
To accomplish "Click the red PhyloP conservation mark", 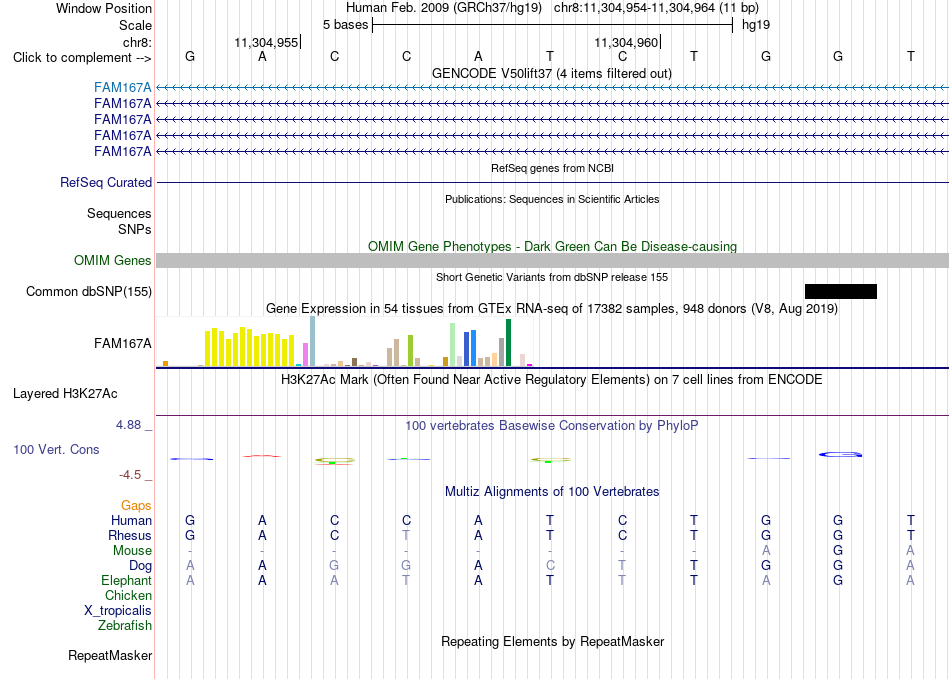I will click(262, 456).
